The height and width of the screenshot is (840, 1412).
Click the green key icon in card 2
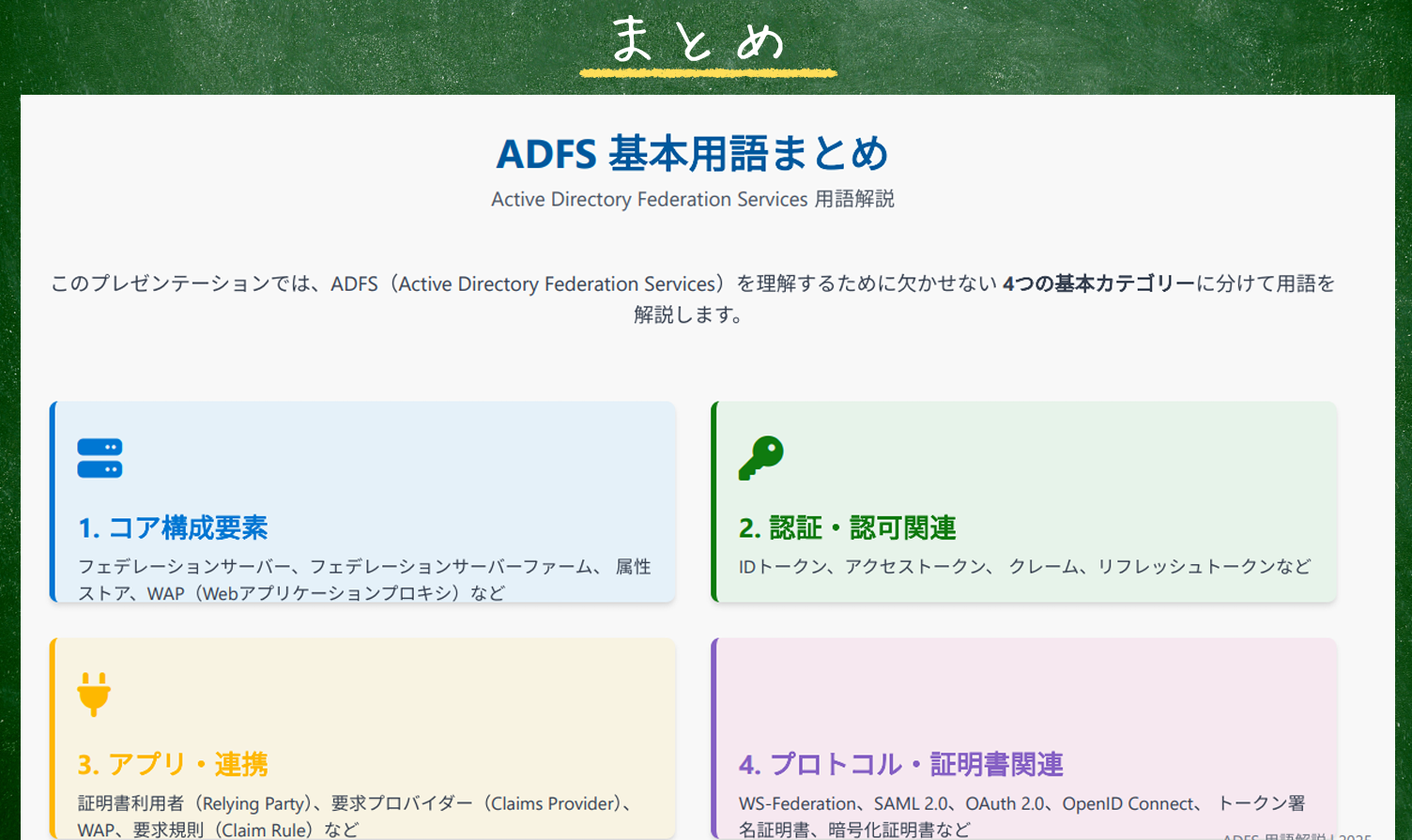[x=761, y=458]
